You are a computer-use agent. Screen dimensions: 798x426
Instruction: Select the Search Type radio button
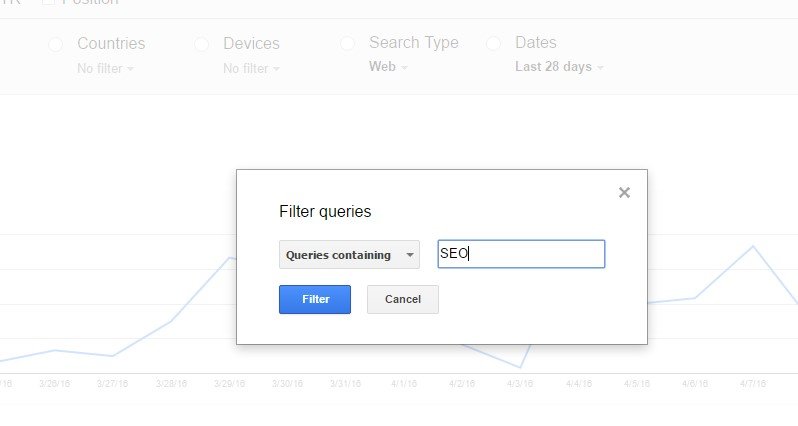coord(348,44)
